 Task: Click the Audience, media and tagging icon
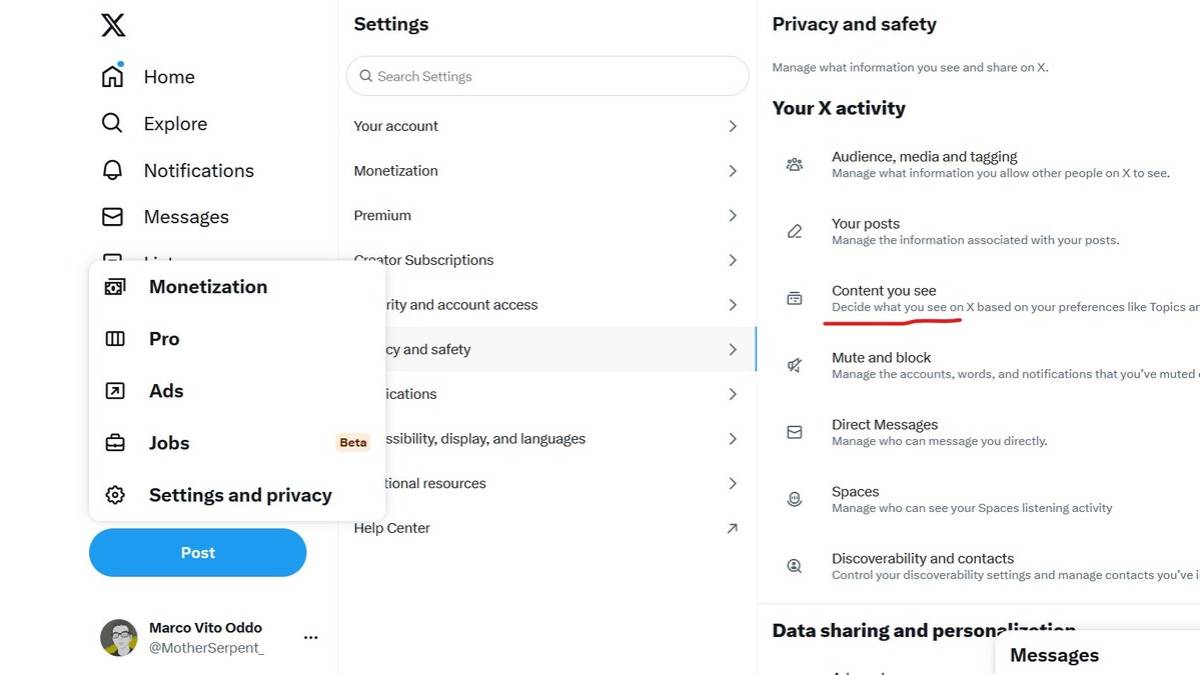794,164
